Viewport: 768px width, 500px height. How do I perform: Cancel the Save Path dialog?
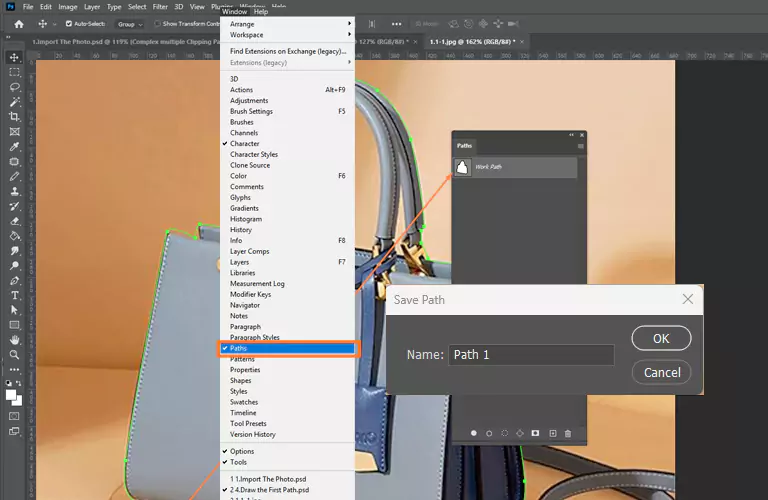coord(661,372)
